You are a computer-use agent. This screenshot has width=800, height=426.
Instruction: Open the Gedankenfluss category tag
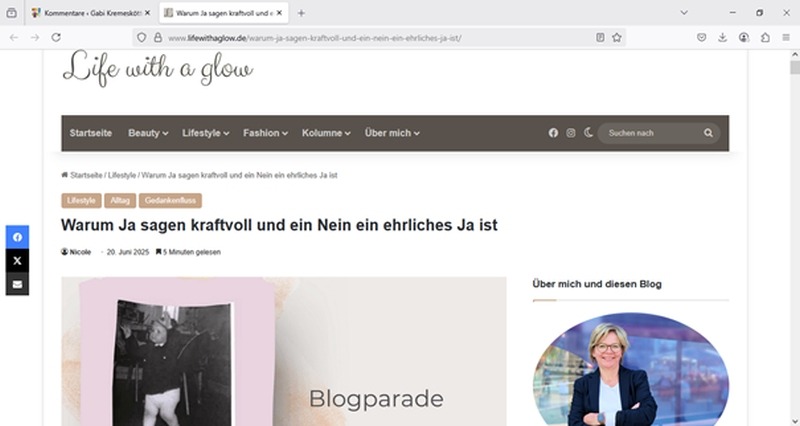point(170,201)
